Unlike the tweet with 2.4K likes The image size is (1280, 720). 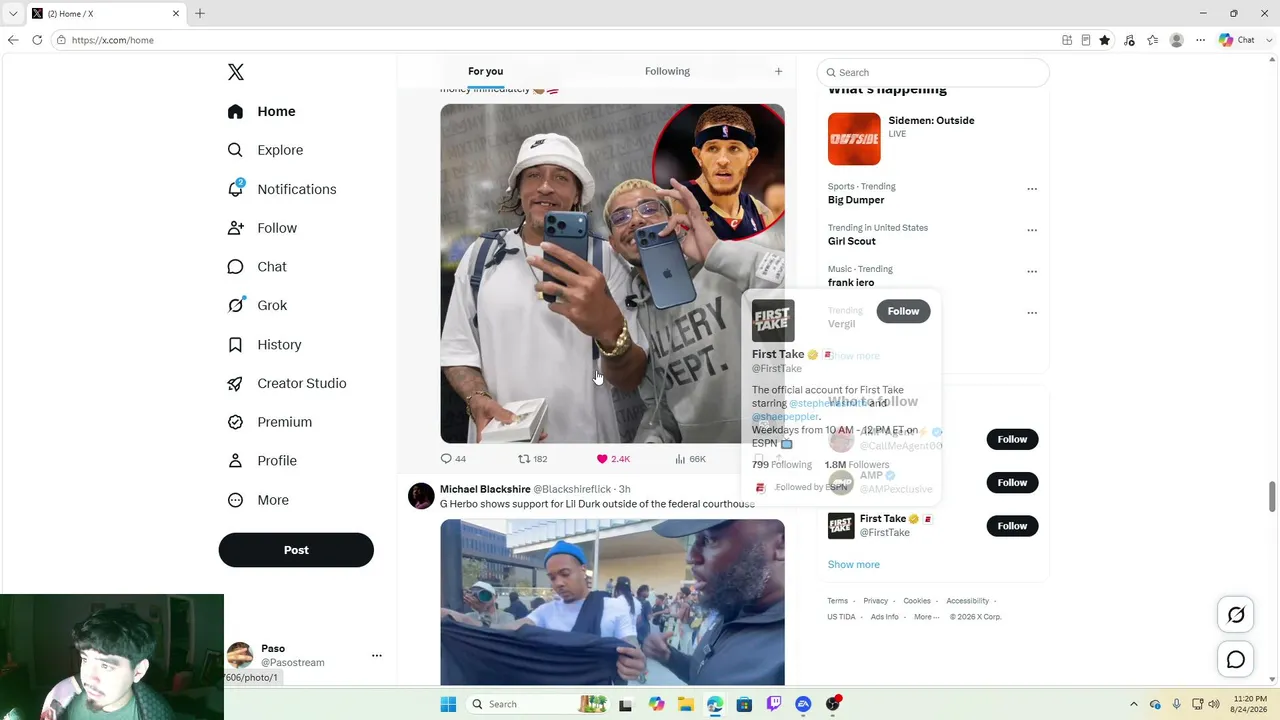click(613, 459)
